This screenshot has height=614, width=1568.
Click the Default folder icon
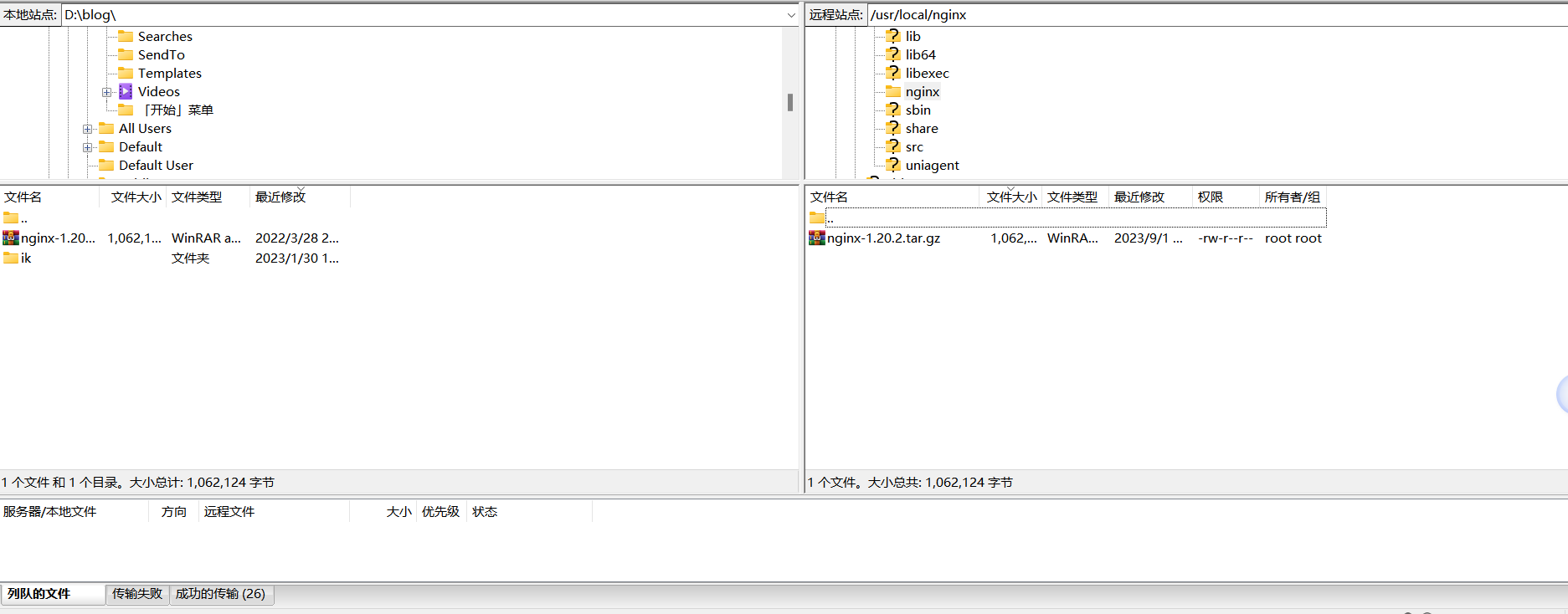(x=106, y=146)
